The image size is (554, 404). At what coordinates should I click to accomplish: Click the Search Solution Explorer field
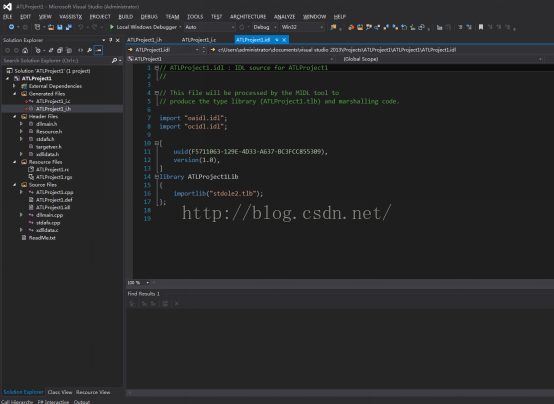pos(57,61)
